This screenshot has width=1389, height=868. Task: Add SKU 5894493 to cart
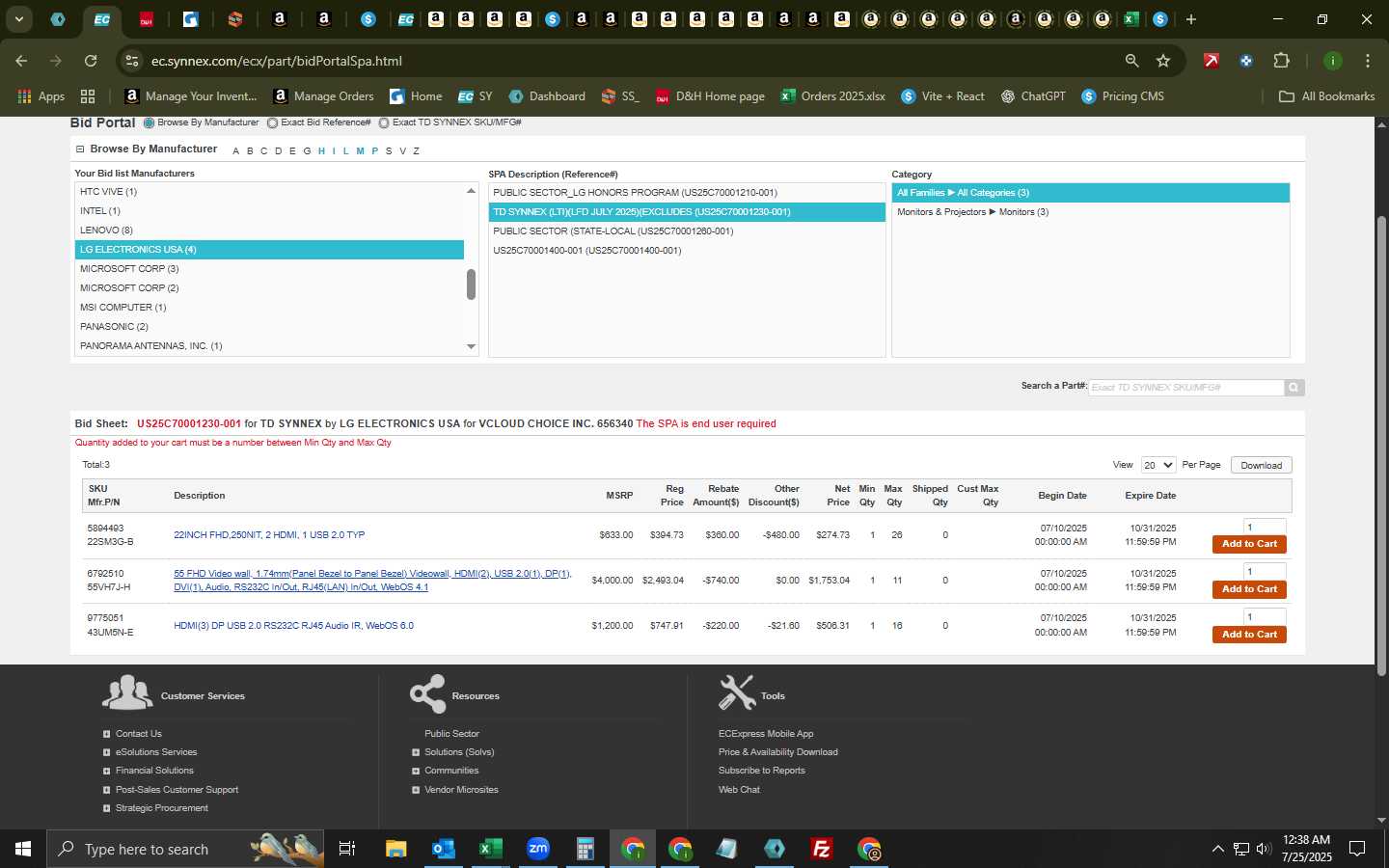coord(1249,544)
